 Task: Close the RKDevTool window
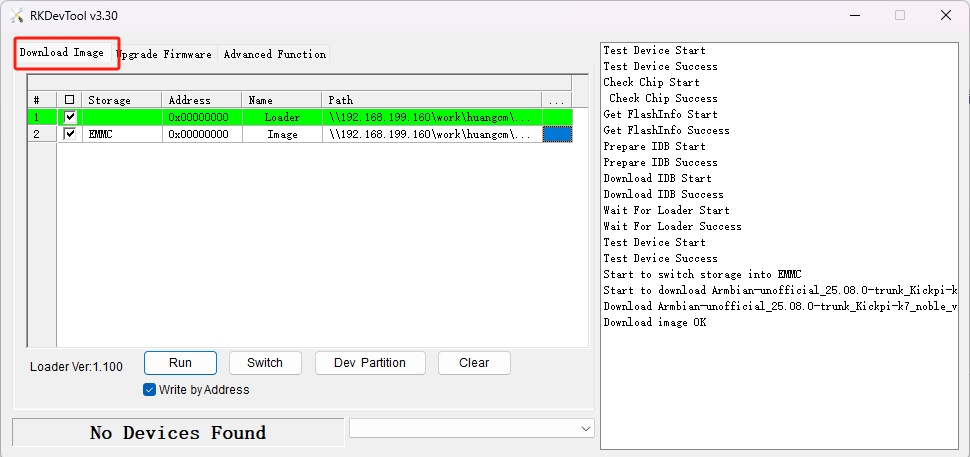click(944, 15)
